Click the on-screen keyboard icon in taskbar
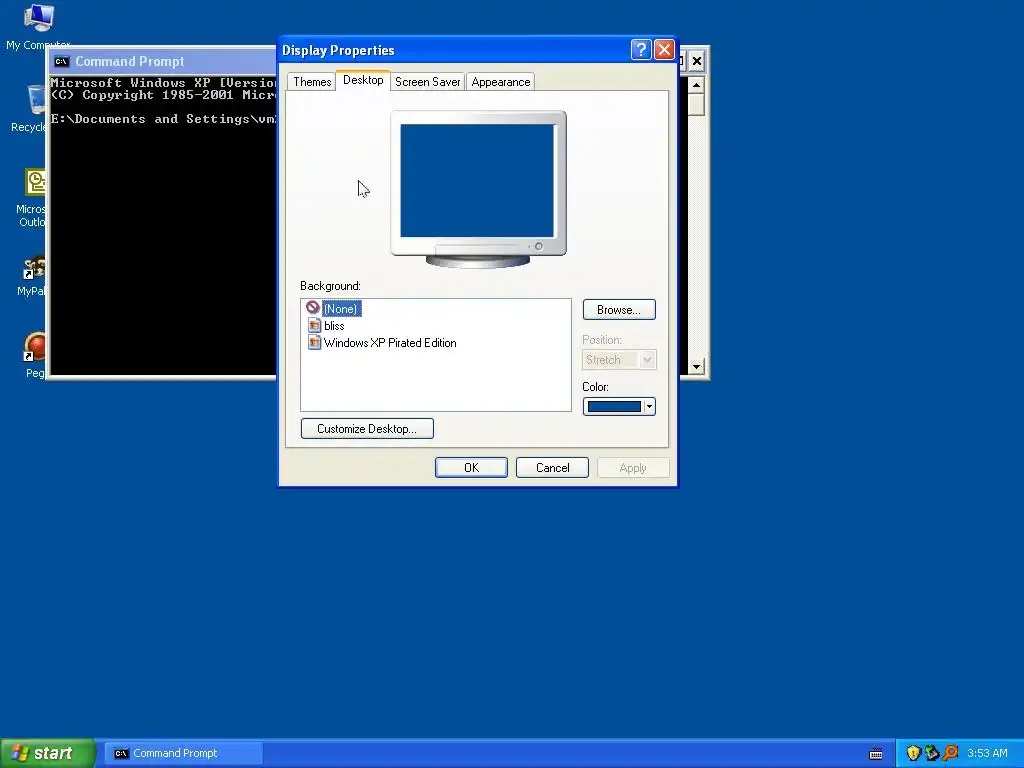This screenshot has width=1024, height=768. click(x=876, y=754)
